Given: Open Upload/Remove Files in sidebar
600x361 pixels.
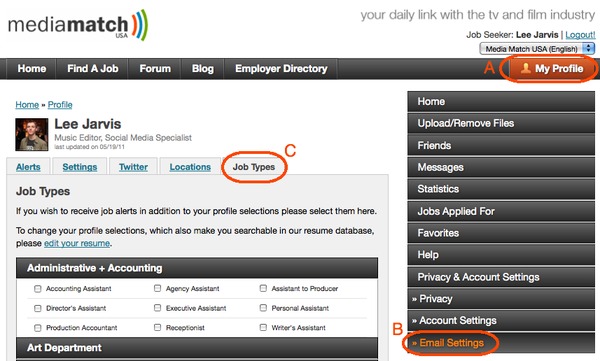Looking at the screenshot, I should (x=501, y=123).
